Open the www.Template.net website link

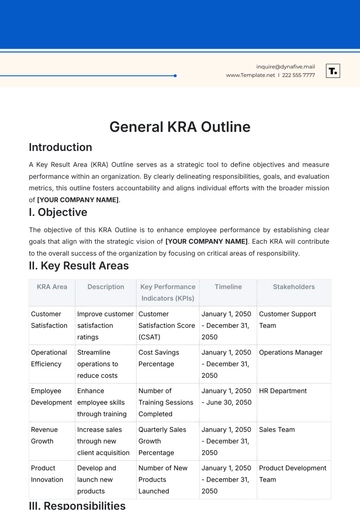pyautogui.click(x=250, y=75)
